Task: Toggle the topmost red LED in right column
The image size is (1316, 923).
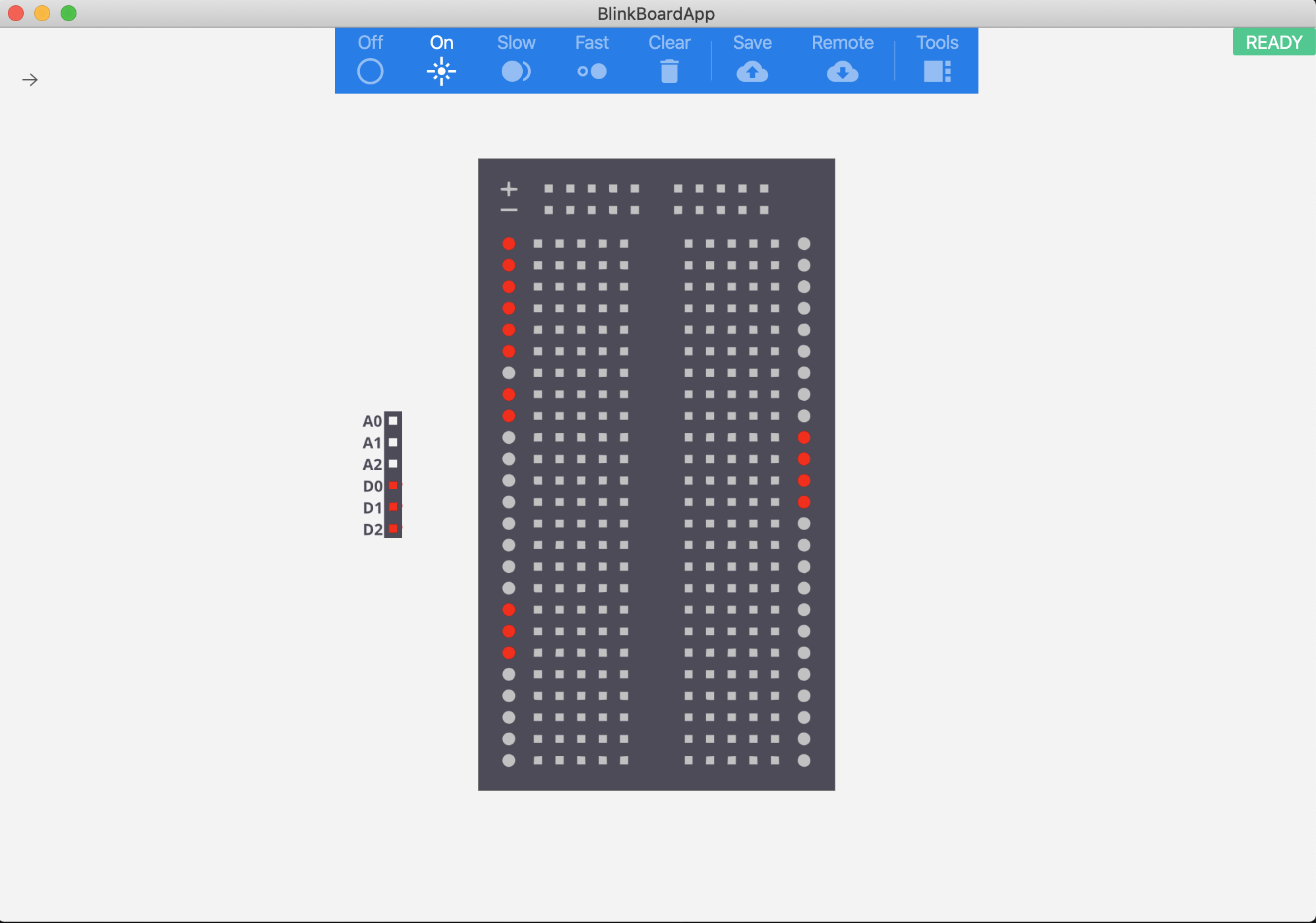Action: [804, 438]
